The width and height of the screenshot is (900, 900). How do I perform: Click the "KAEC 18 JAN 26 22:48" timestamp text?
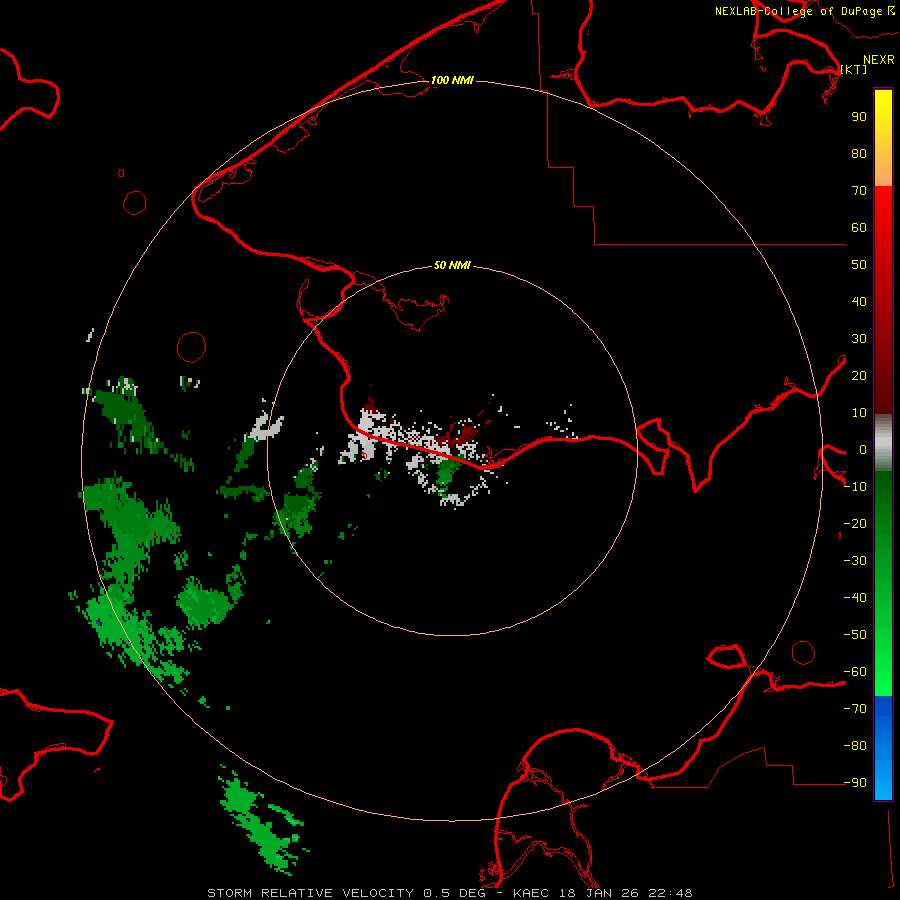[603, 893]
